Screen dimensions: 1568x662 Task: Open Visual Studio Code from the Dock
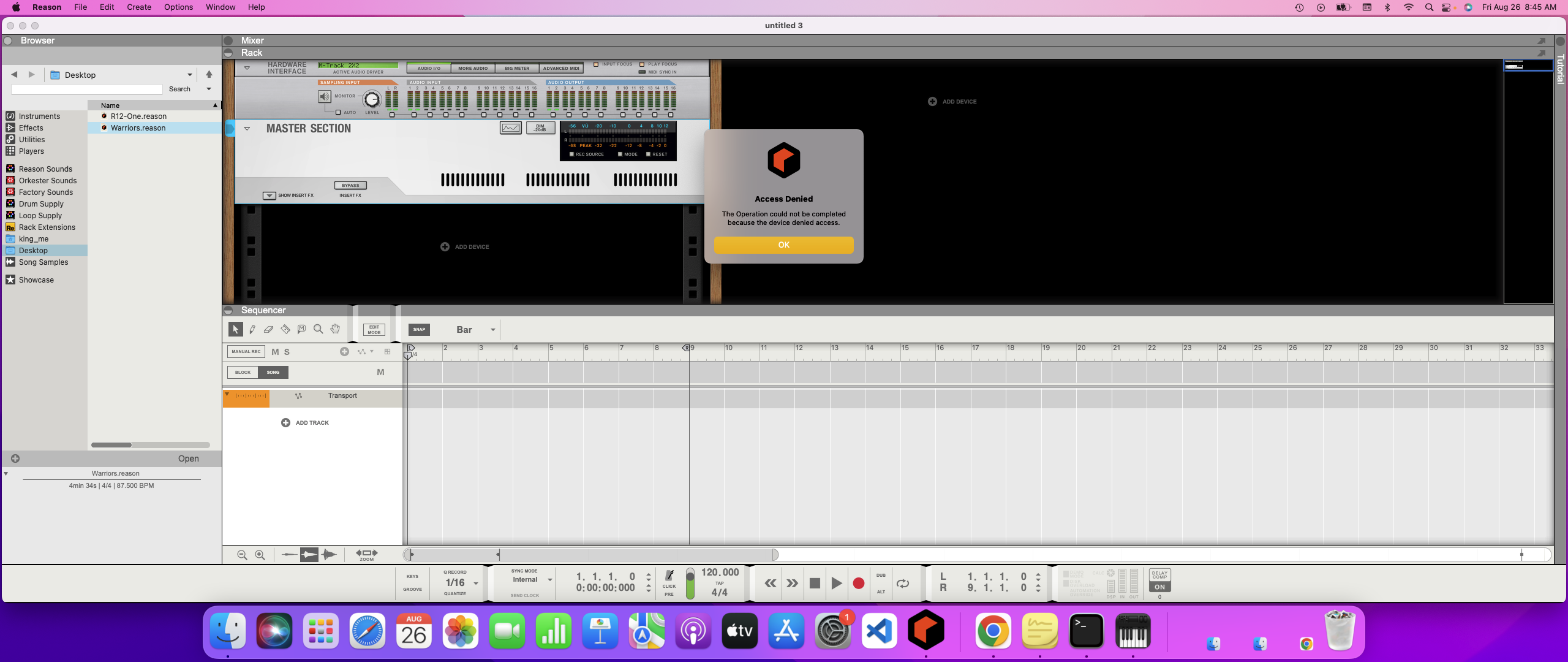tap(879, 631)
